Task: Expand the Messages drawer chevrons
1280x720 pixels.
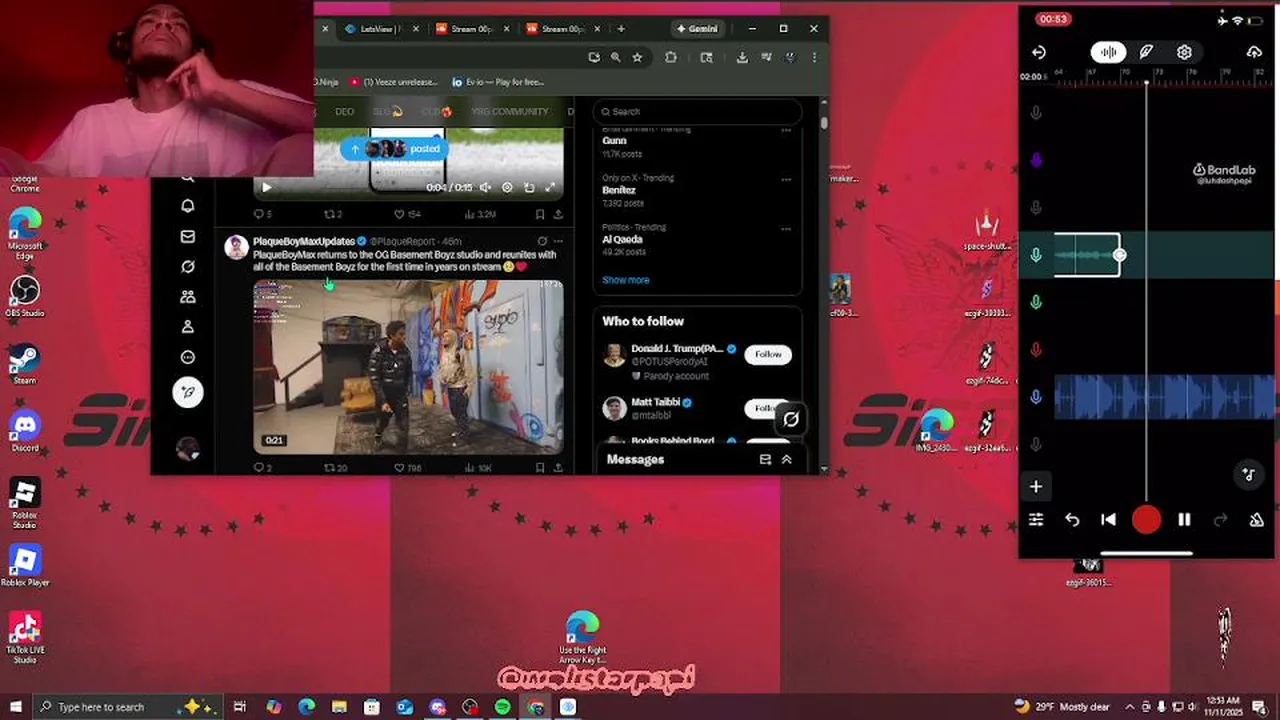Action: point(787,459)
